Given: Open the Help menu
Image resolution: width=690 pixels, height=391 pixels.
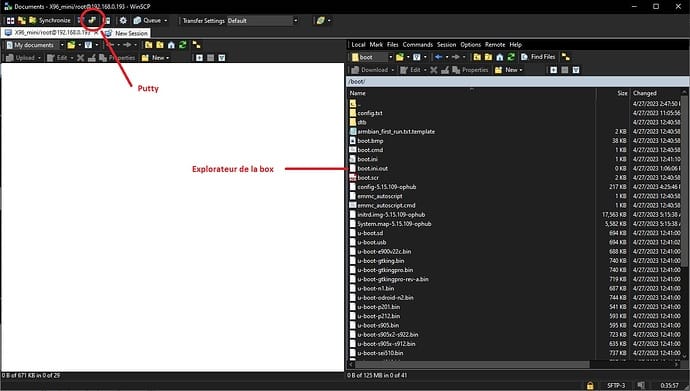Looking at the screenshot, I should (x=515, y=44).
